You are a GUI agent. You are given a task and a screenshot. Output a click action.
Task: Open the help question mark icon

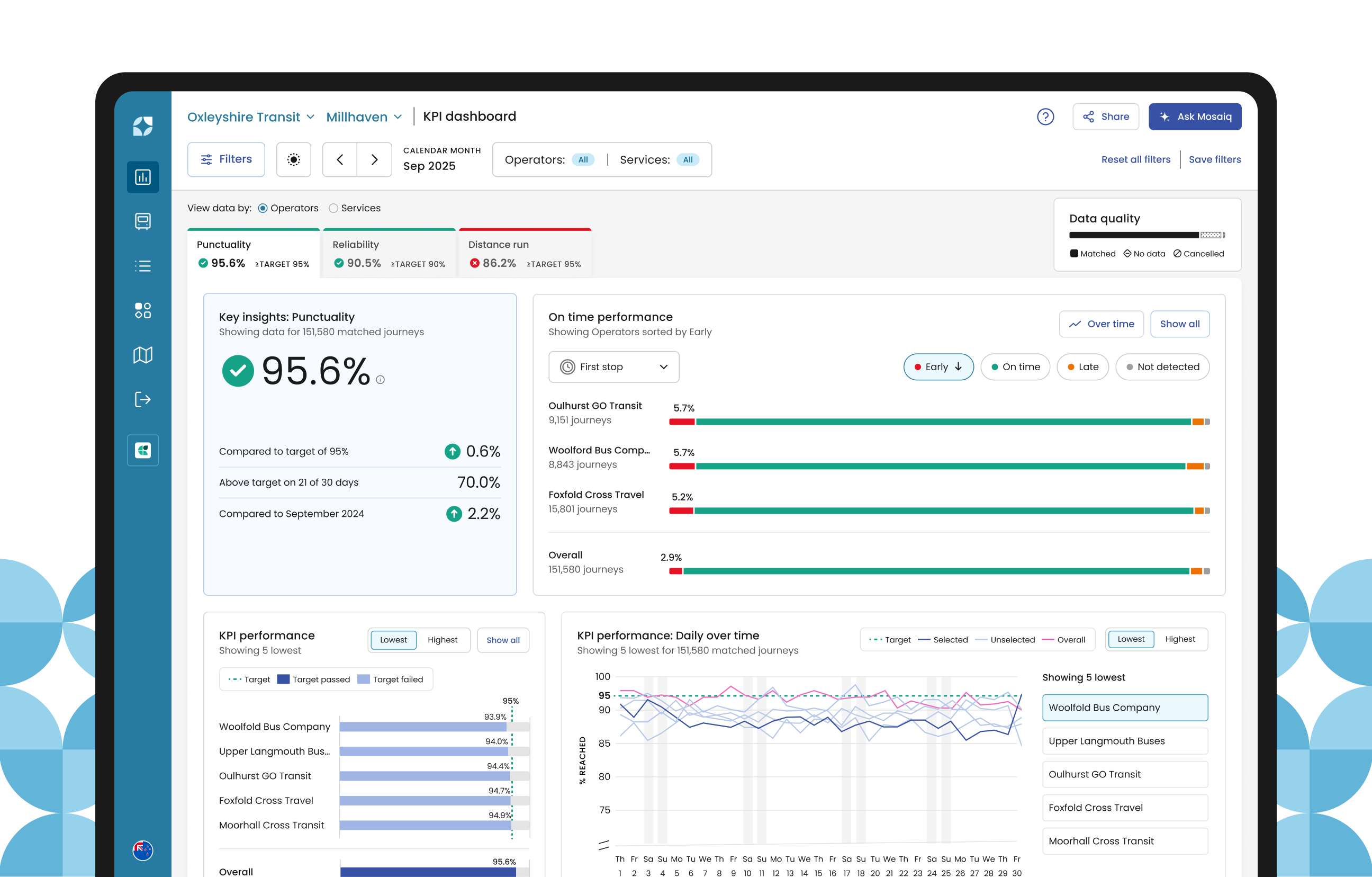(x=1045, y=117)
